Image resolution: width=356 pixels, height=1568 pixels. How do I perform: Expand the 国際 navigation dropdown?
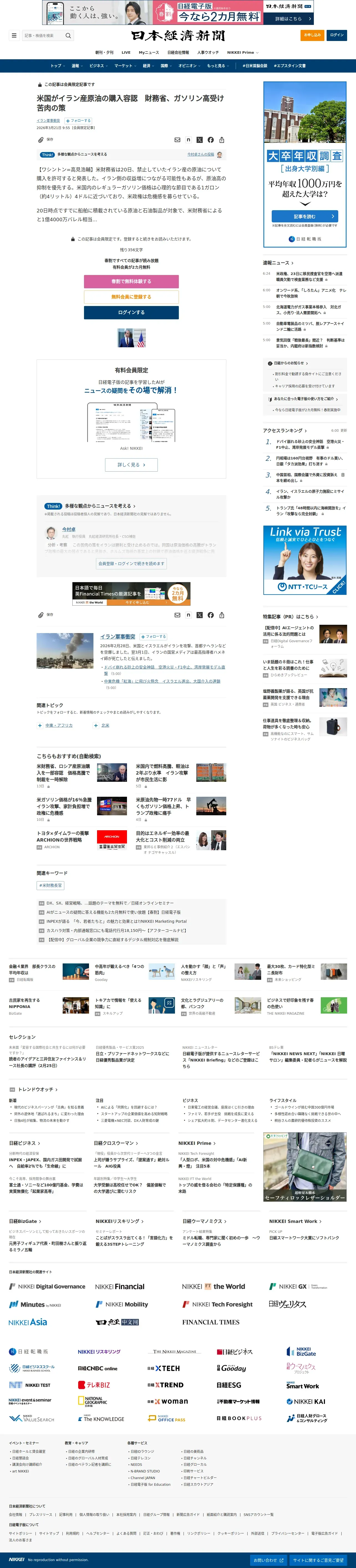(166, 66)
